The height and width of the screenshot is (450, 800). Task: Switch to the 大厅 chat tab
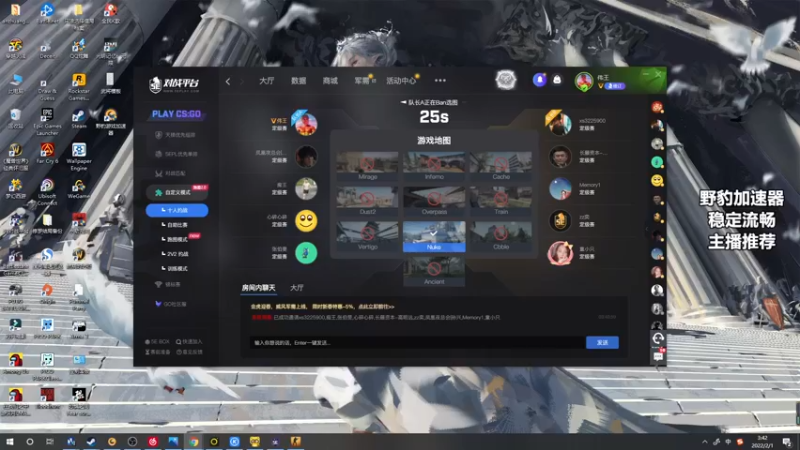pyautogui.click(x=296, y=288)
